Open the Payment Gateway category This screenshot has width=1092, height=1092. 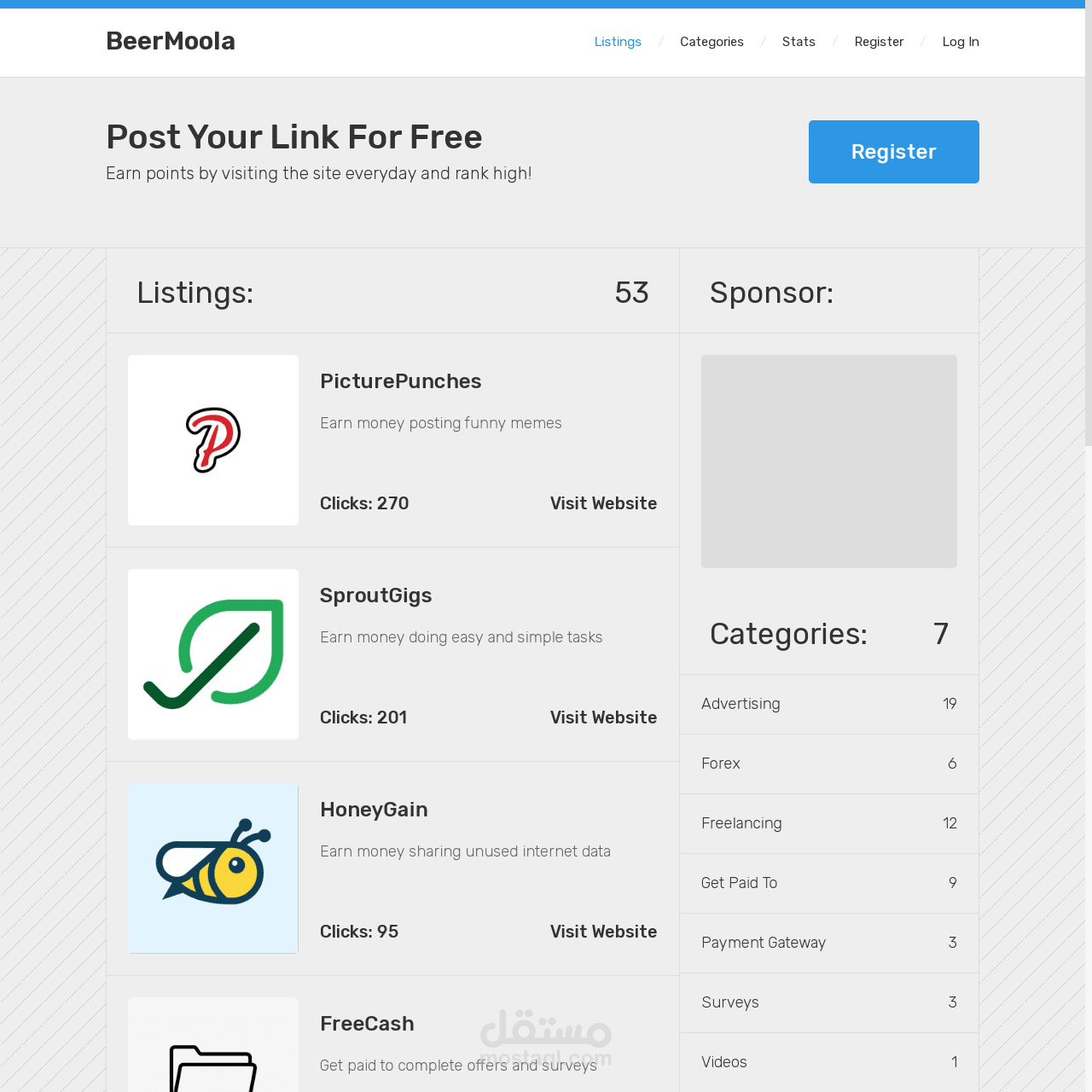click(x=764, y=943)
